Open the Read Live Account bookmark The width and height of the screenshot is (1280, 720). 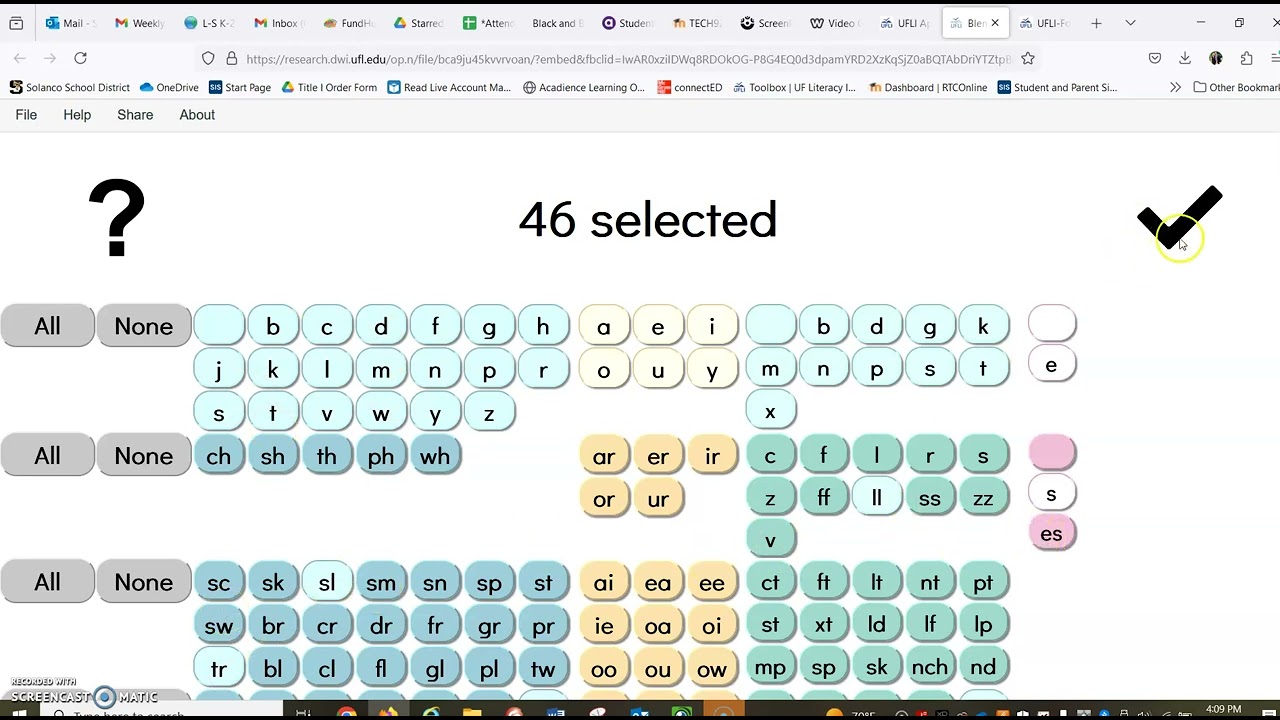[449, 88]
